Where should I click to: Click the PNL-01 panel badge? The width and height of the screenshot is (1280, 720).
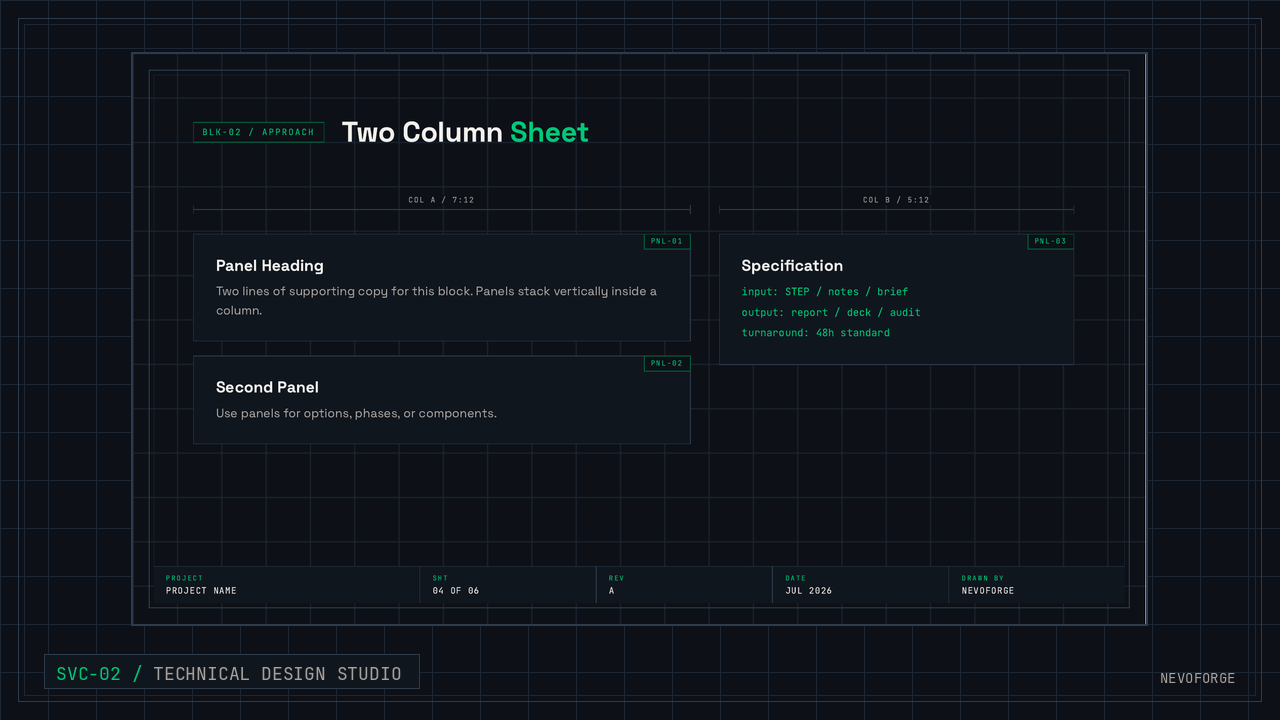(x=667, y=241)
